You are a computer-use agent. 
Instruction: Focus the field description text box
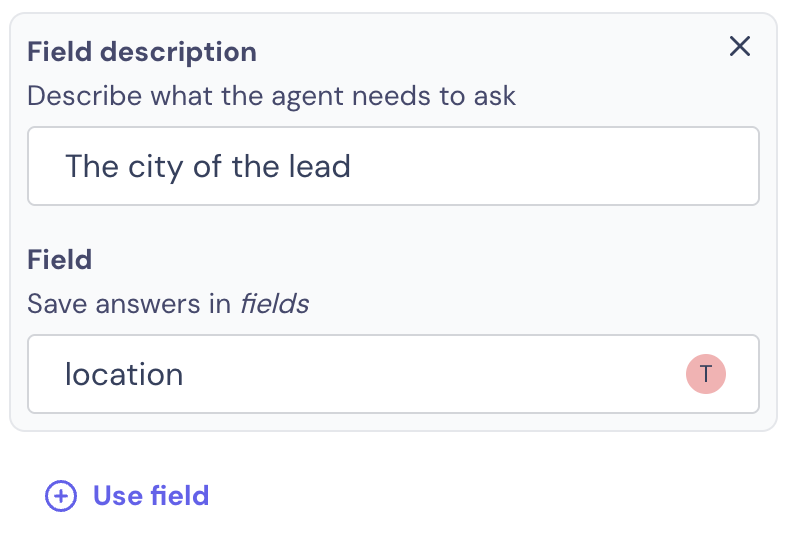[394, 166]
